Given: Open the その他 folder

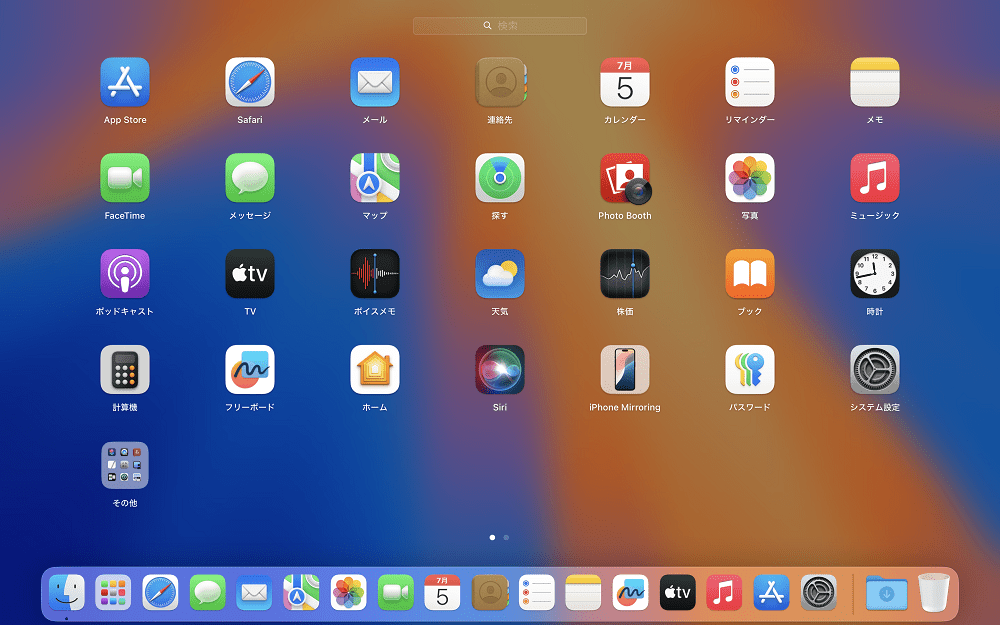Looking at the screenshot, I should coord(125,466).
